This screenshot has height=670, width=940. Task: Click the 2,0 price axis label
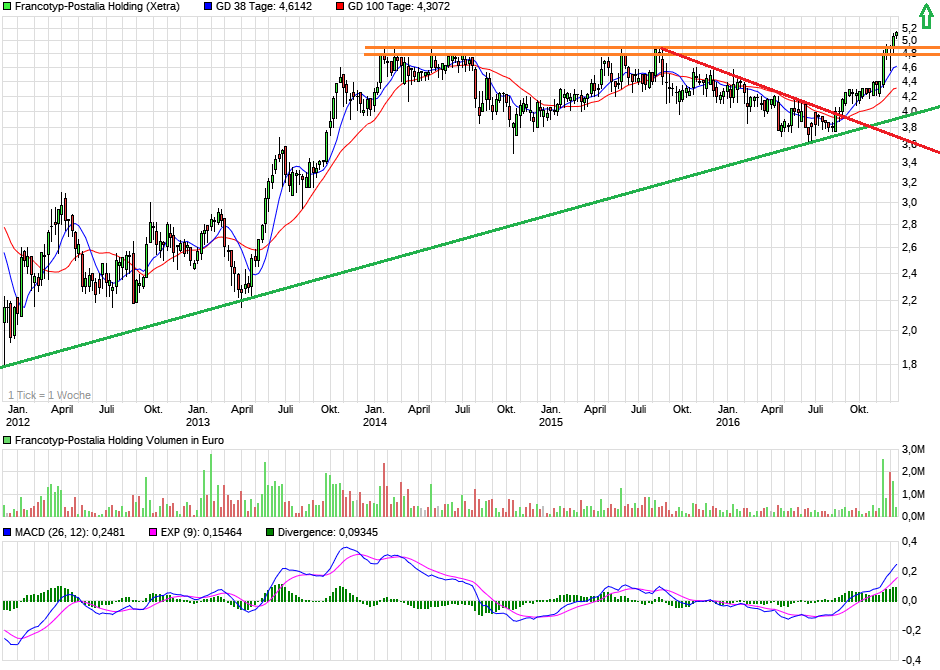tap(909, 331)
